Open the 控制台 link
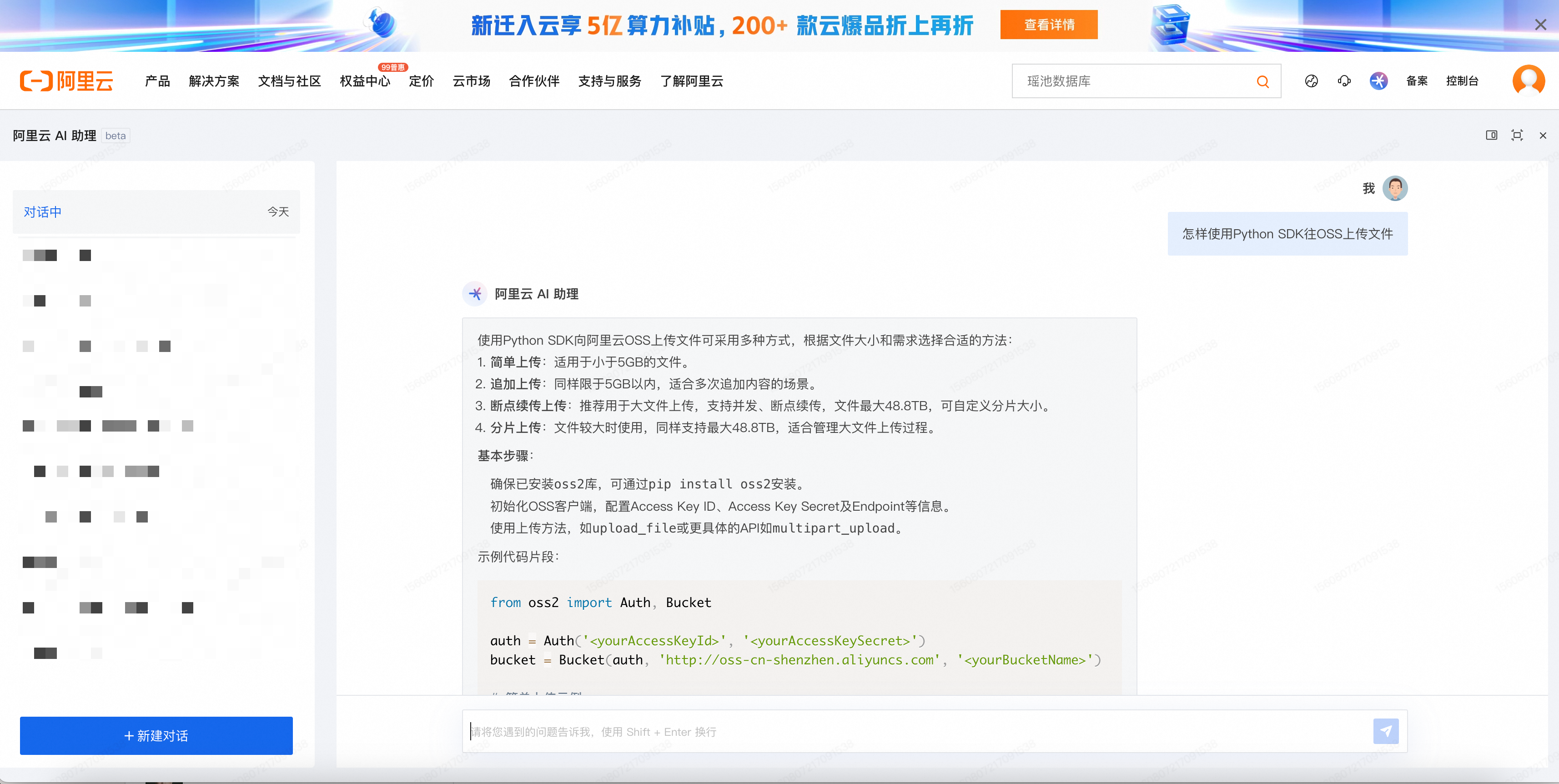 click(x=1462, y=81)
